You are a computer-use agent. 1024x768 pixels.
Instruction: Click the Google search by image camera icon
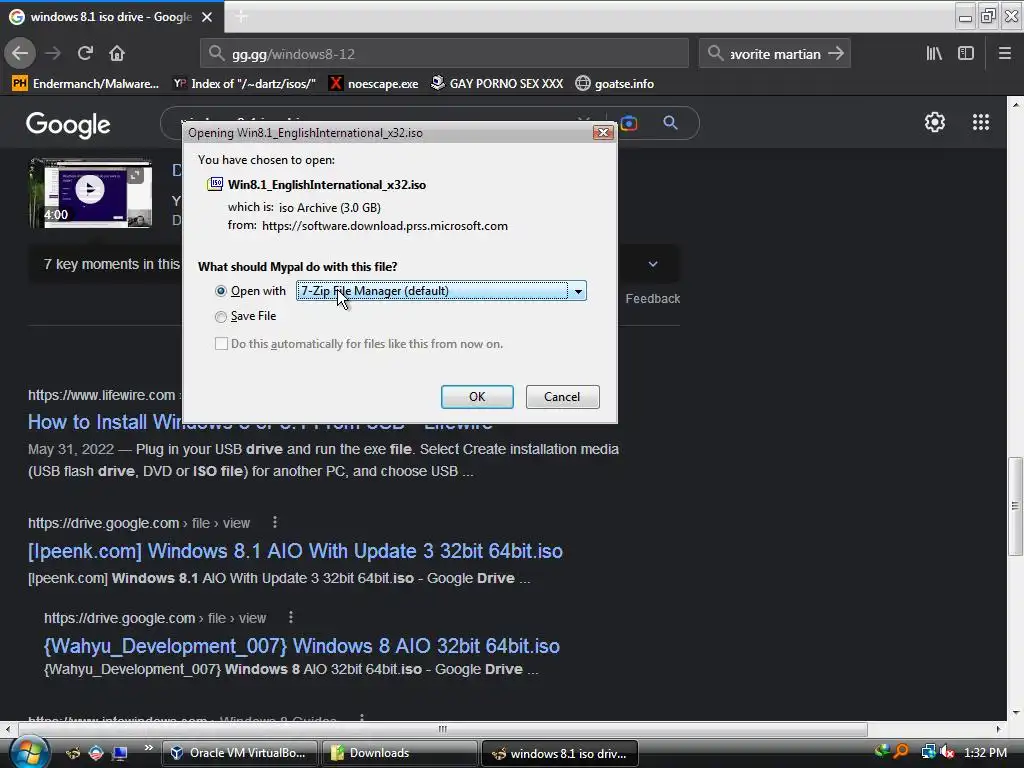click(x=629, y=123)
